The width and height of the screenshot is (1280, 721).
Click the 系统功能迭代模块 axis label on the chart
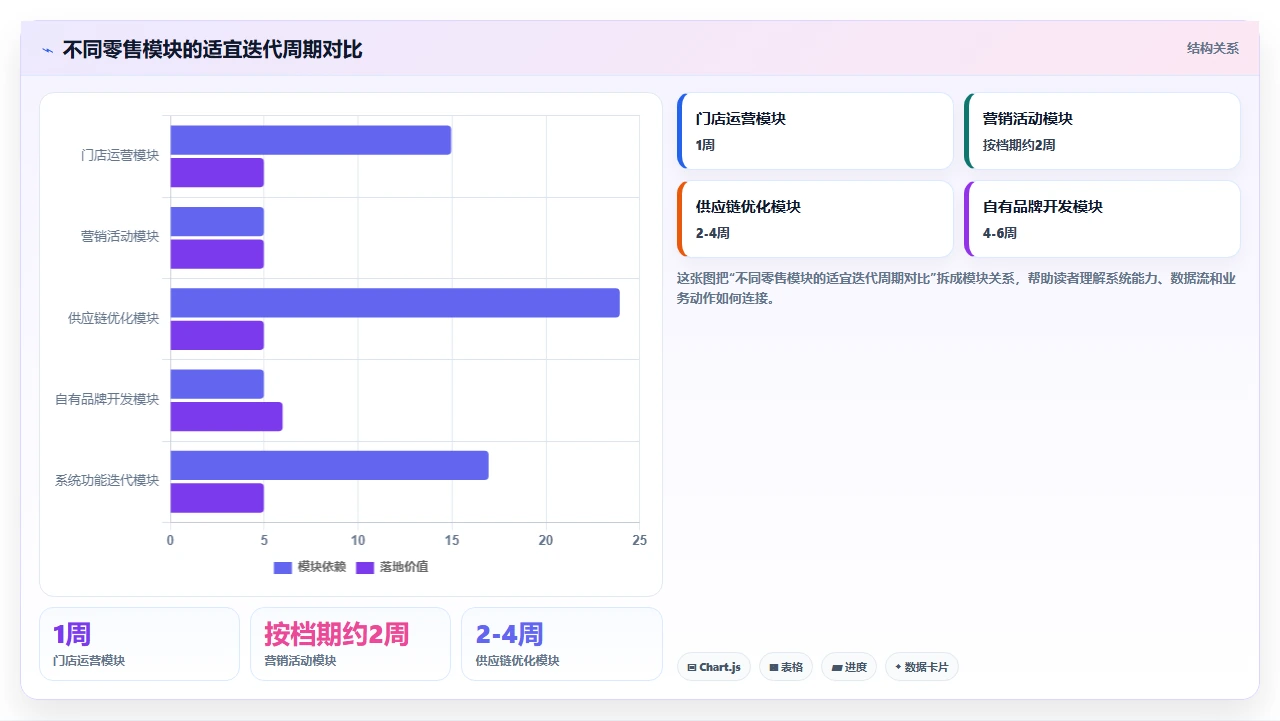click(x=107, y=481)
